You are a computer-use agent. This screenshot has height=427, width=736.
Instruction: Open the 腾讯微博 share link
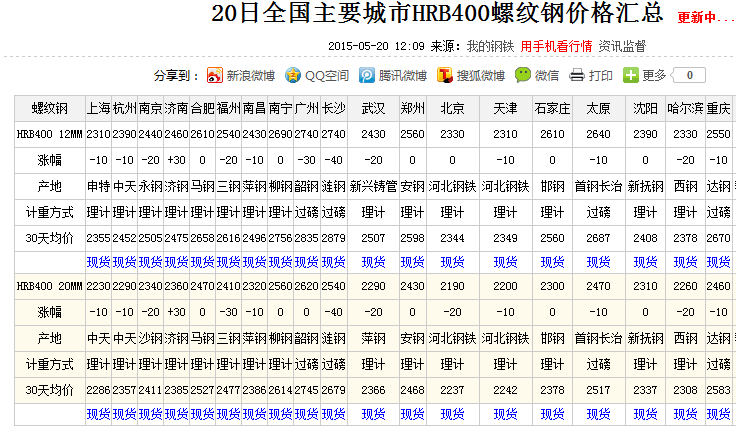click(x=402, y=76)
